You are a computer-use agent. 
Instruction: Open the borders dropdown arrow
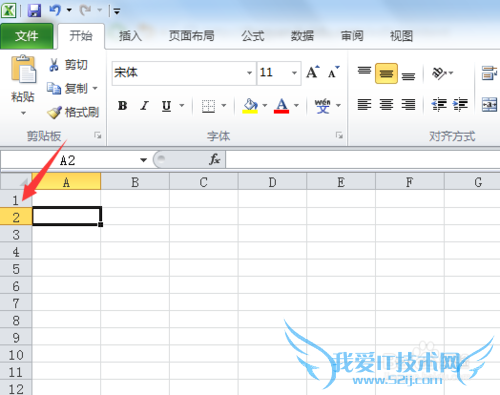(x=224, y=106)
